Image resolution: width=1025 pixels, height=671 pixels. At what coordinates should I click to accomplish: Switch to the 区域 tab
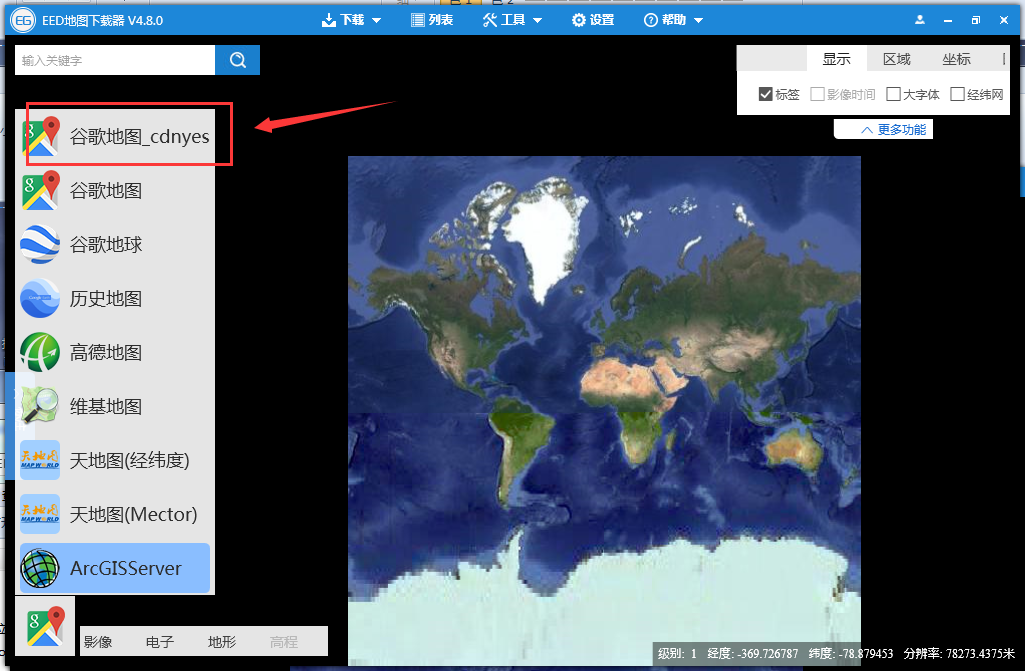897,59
